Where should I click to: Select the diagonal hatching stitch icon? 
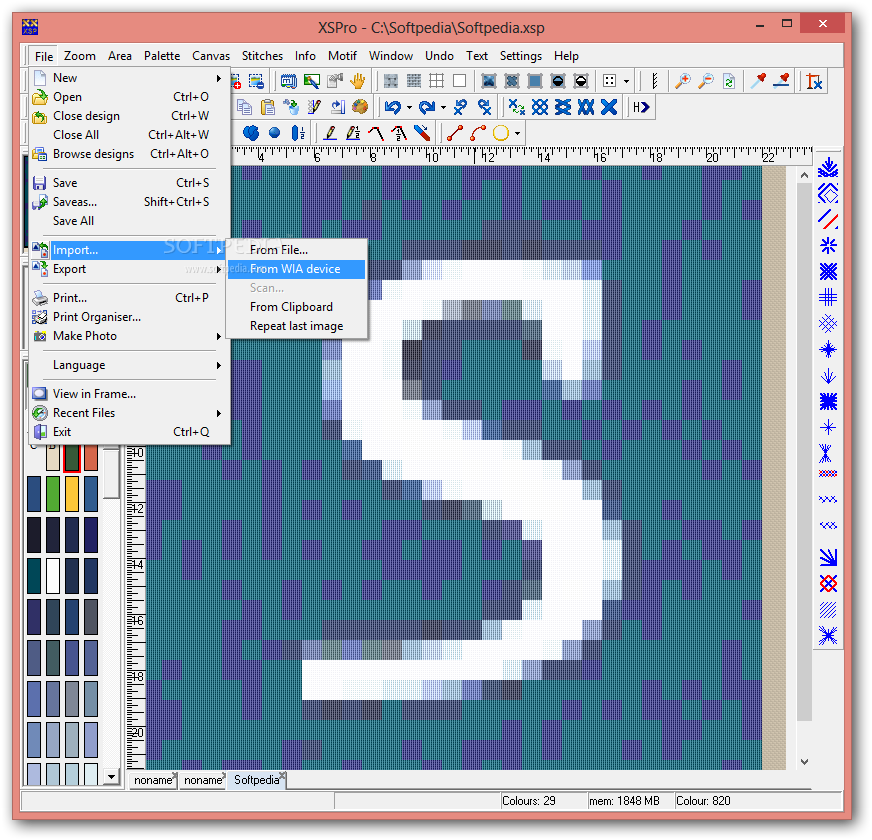point(828,610)
